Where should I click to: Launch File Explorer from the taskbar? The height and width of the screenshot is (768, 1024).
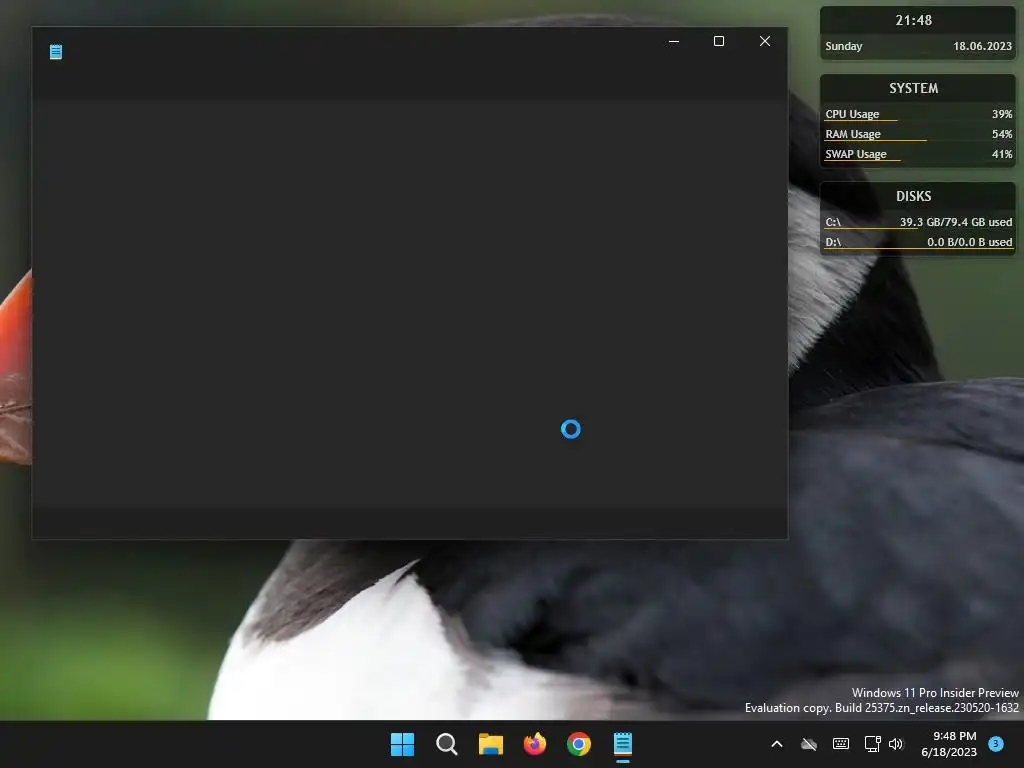pos(490,744)
